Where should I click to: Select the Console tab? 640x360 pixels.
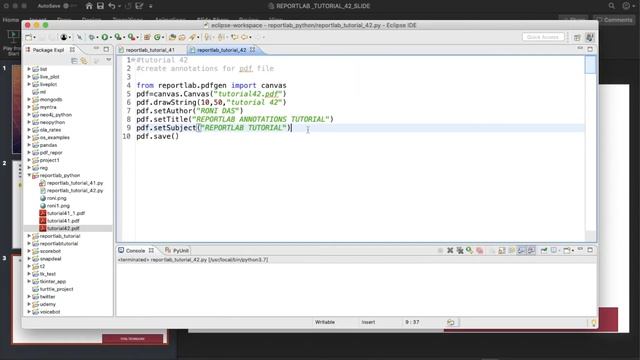135,251
